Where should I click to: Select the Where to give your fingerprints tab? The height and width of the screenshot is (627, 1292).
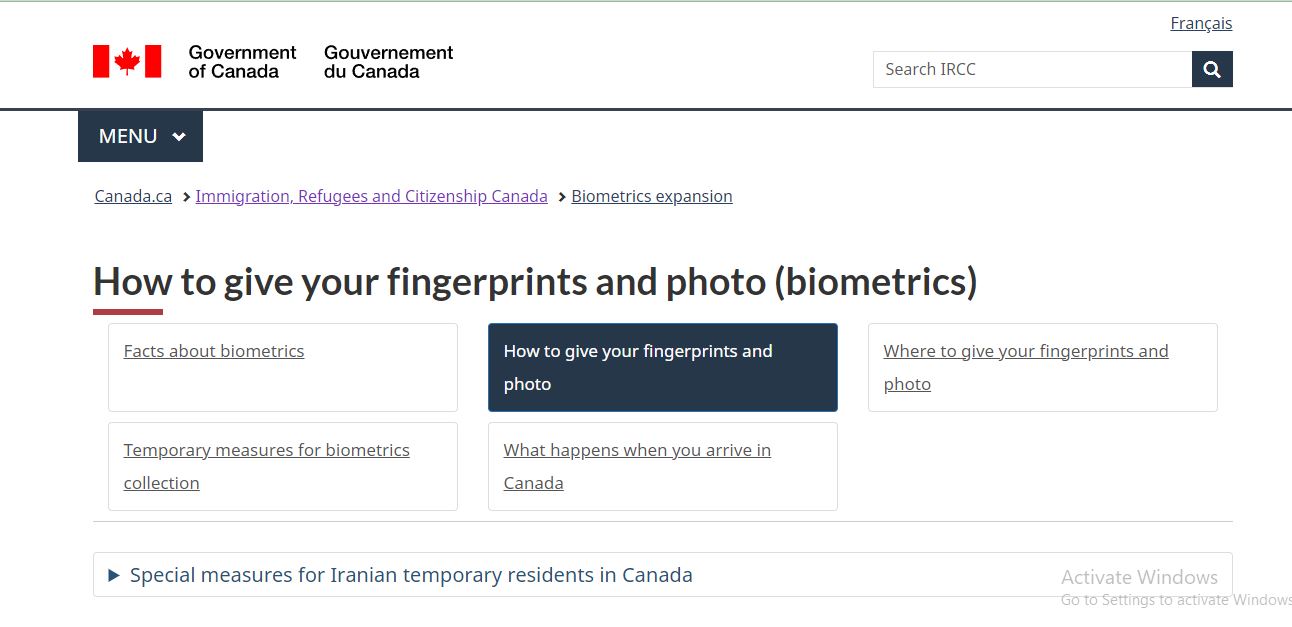pos(1025,367)
